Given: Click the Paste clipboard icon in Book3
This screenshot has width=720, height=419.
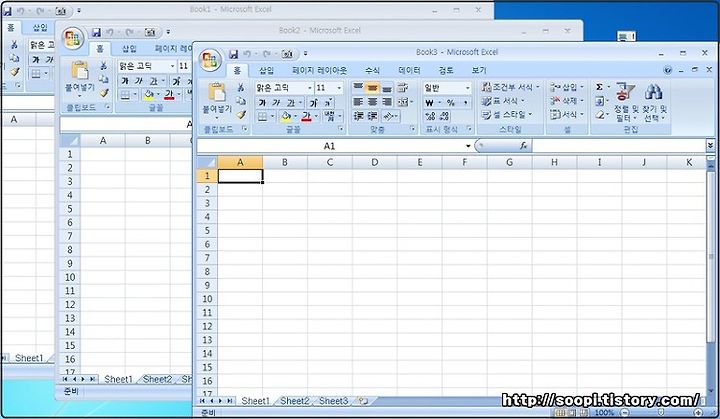Looking at the screenshot, I should click(217, 92).
